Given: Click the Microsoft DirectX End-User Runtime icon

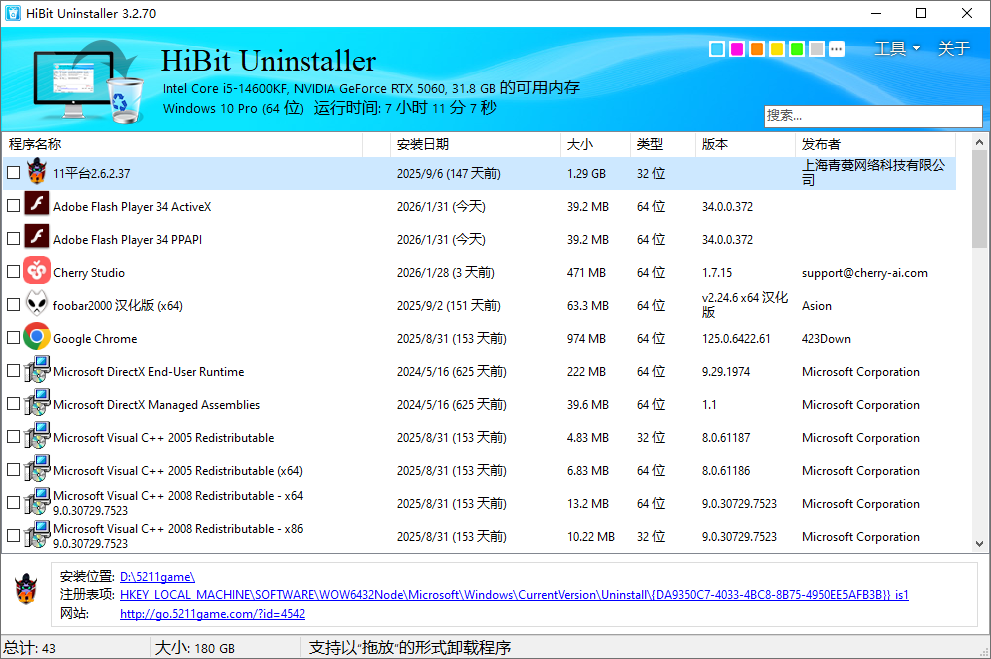Looking at the screenshot, I should (38, 371).
